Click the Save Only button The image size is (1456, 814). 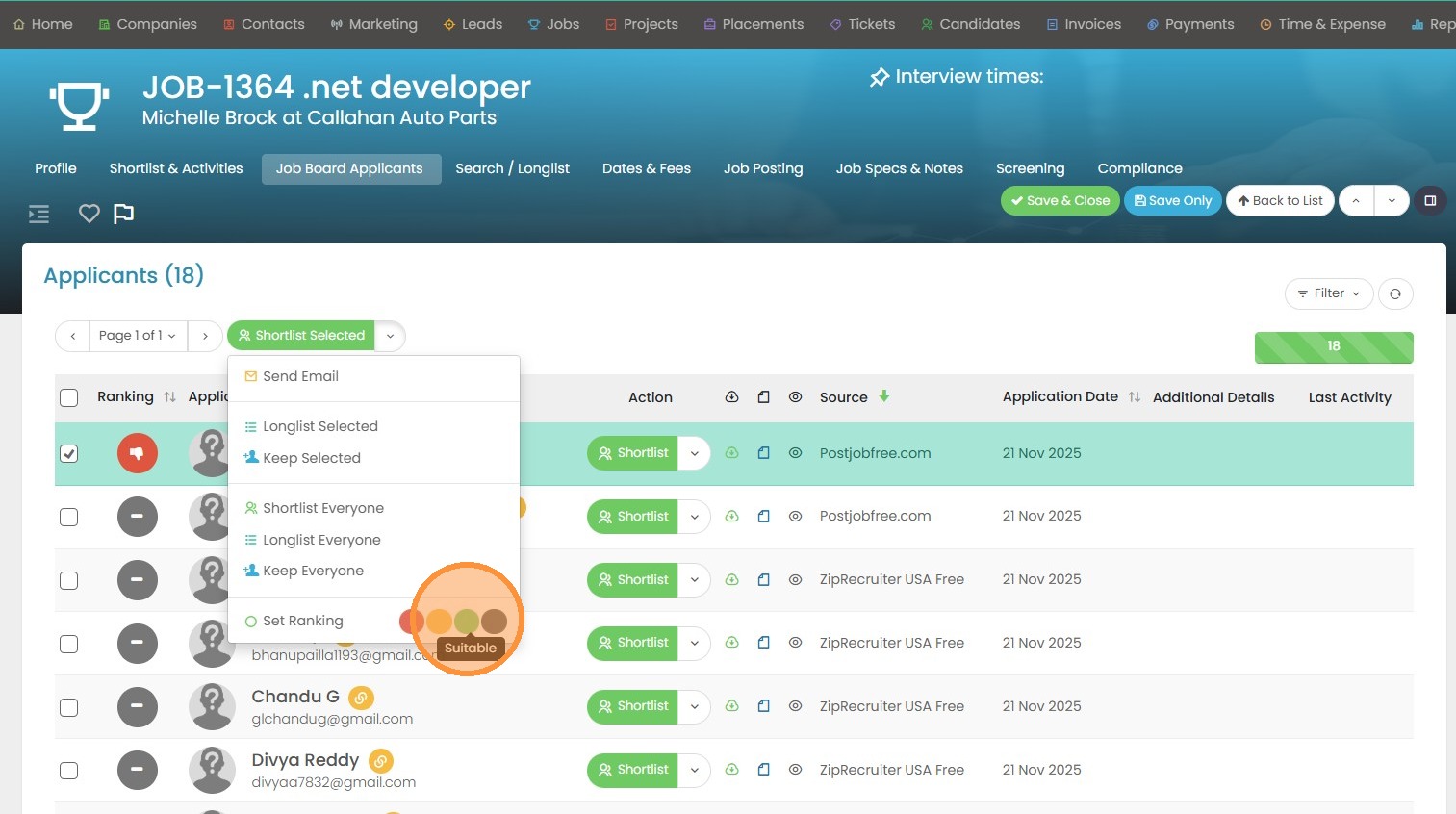(1173, 200)
